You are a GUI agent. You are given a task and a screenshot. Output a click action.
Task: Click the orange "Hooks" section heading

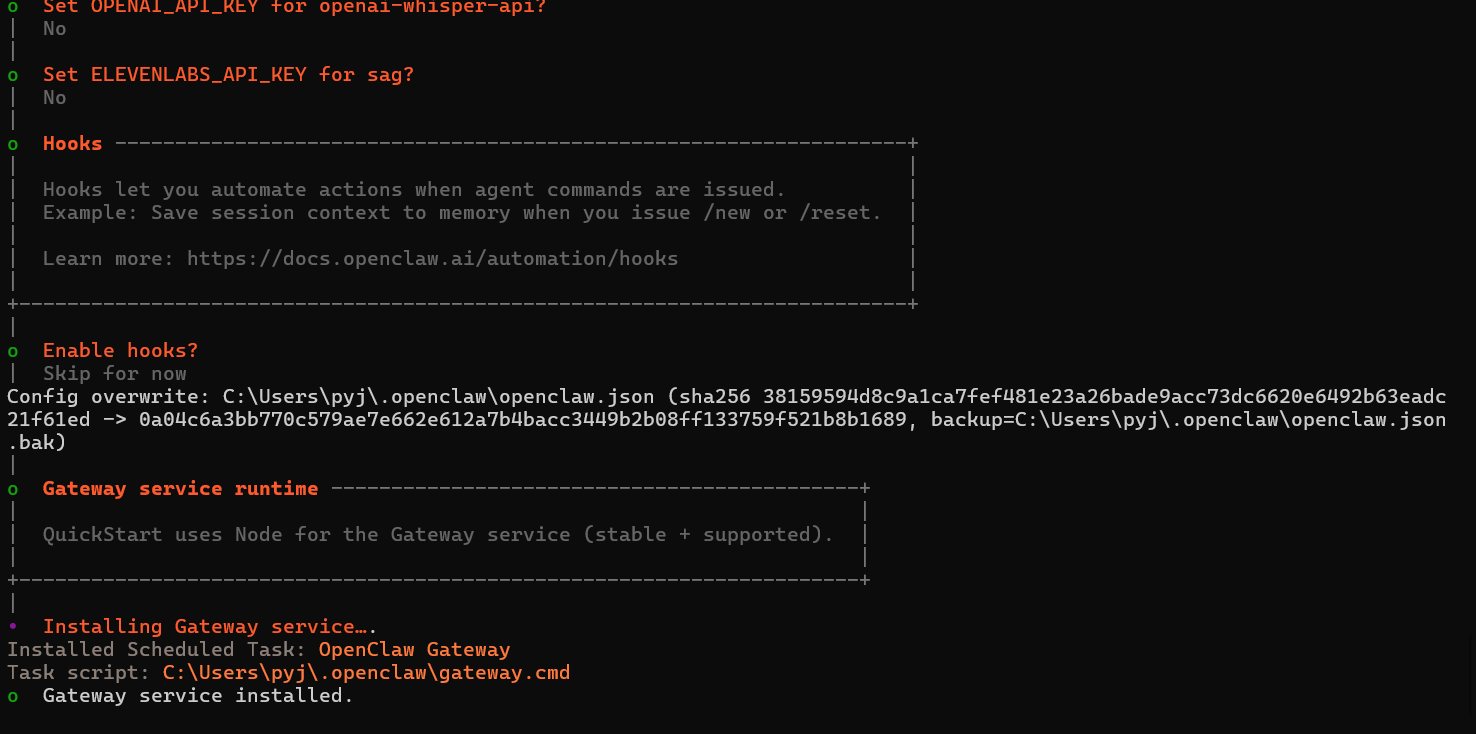[72, 144]
